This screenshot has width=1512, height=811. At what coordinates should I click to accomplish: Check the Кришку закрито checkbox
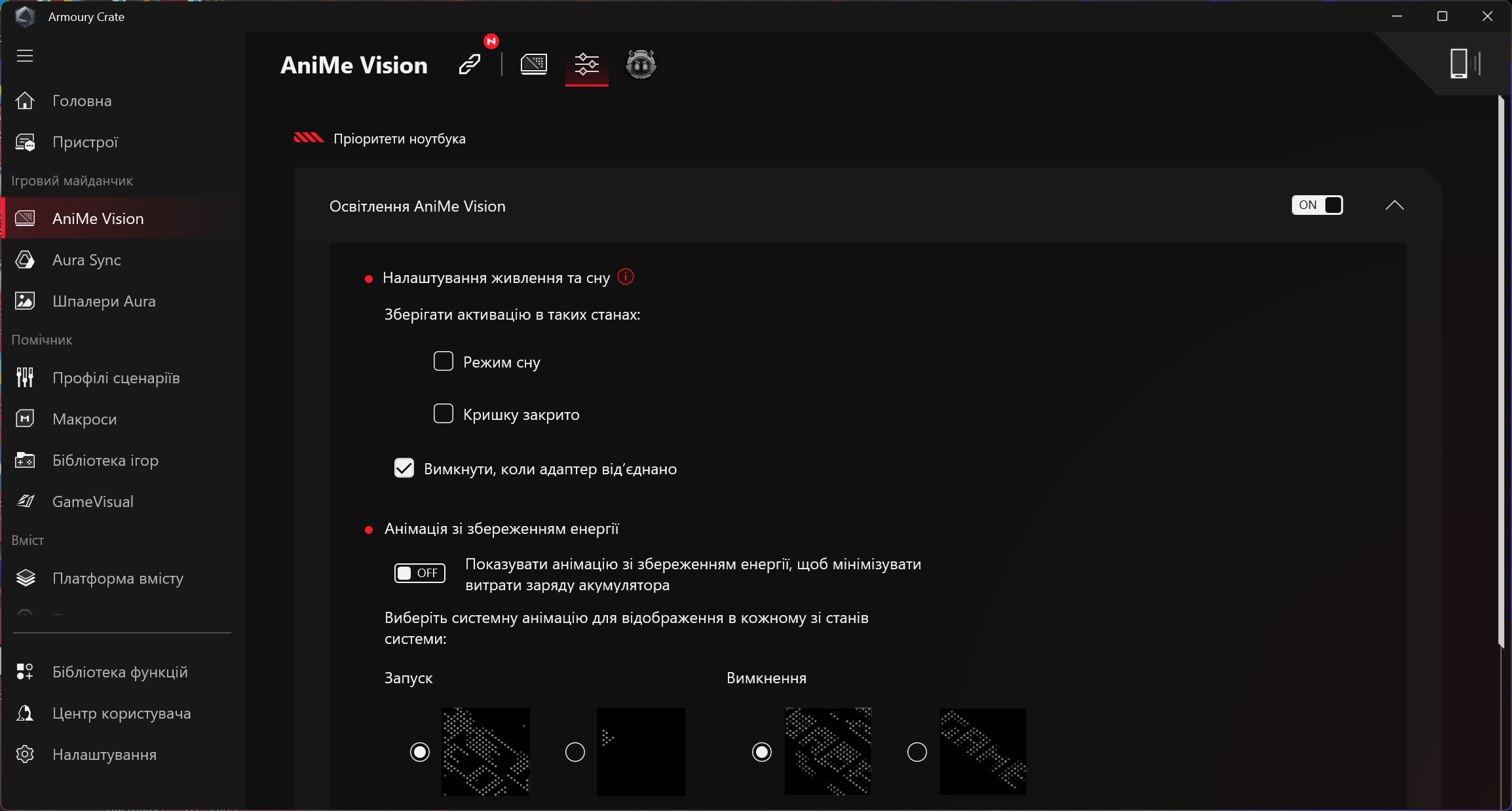click(444, 414)
